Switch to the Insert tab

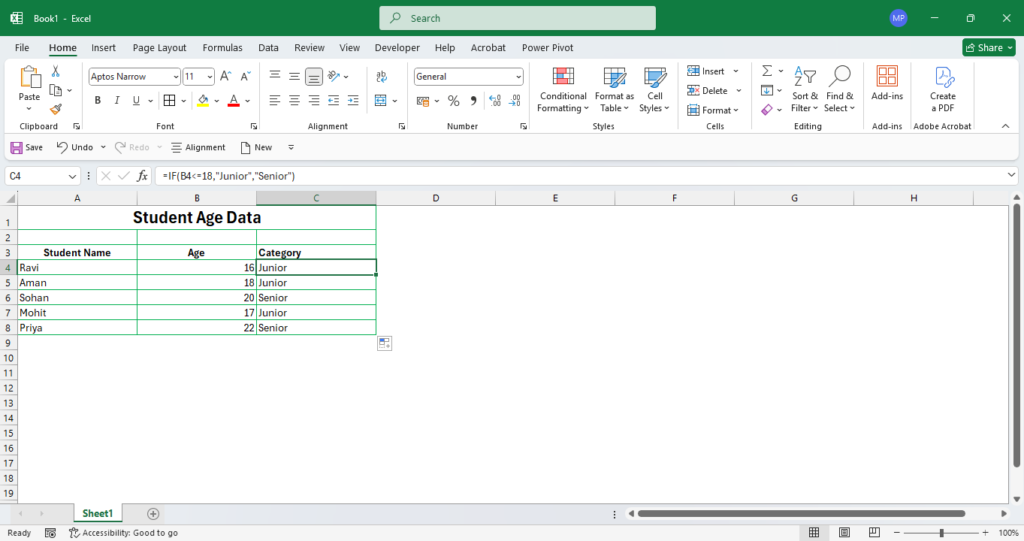coord(103,48)
